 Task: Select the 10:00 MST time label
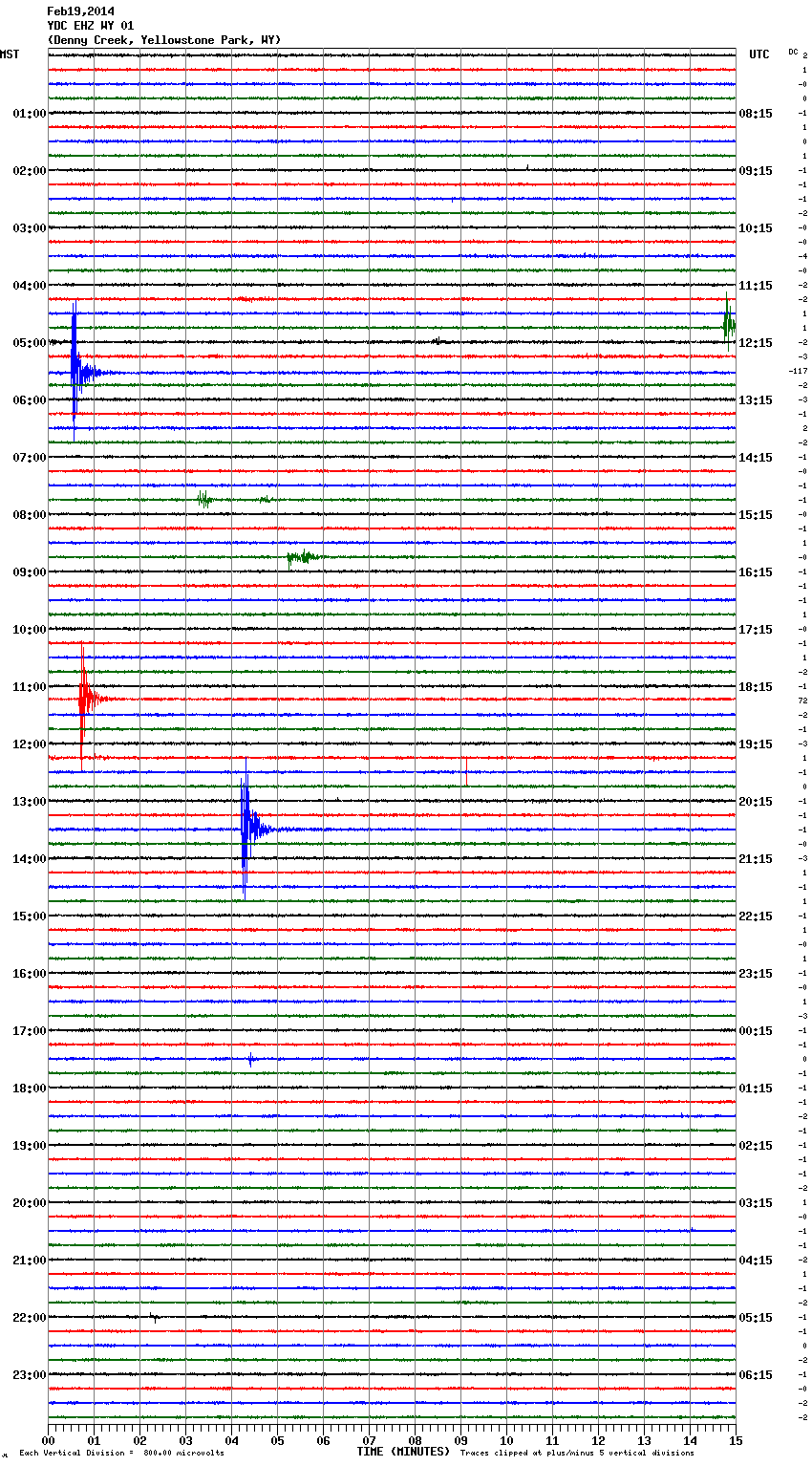point(29,630)
